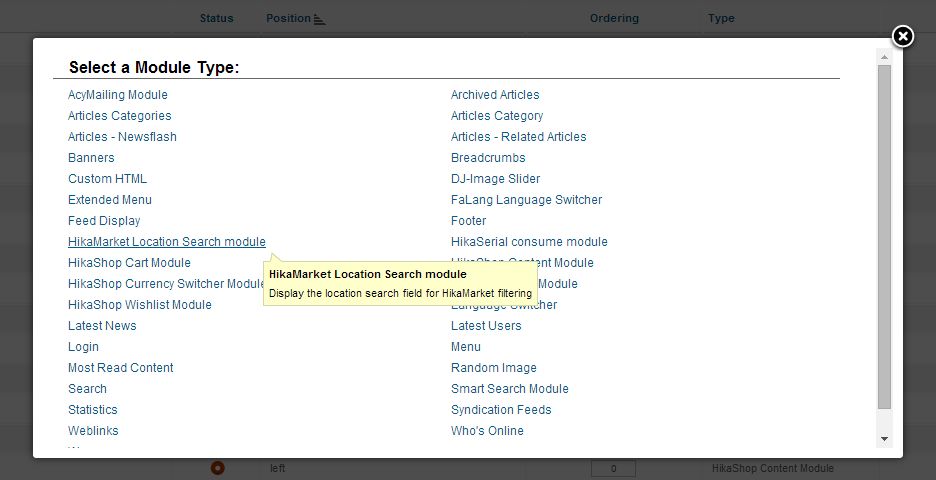
Task: Select the AcyMailing Module type
Action: point(118,95)
